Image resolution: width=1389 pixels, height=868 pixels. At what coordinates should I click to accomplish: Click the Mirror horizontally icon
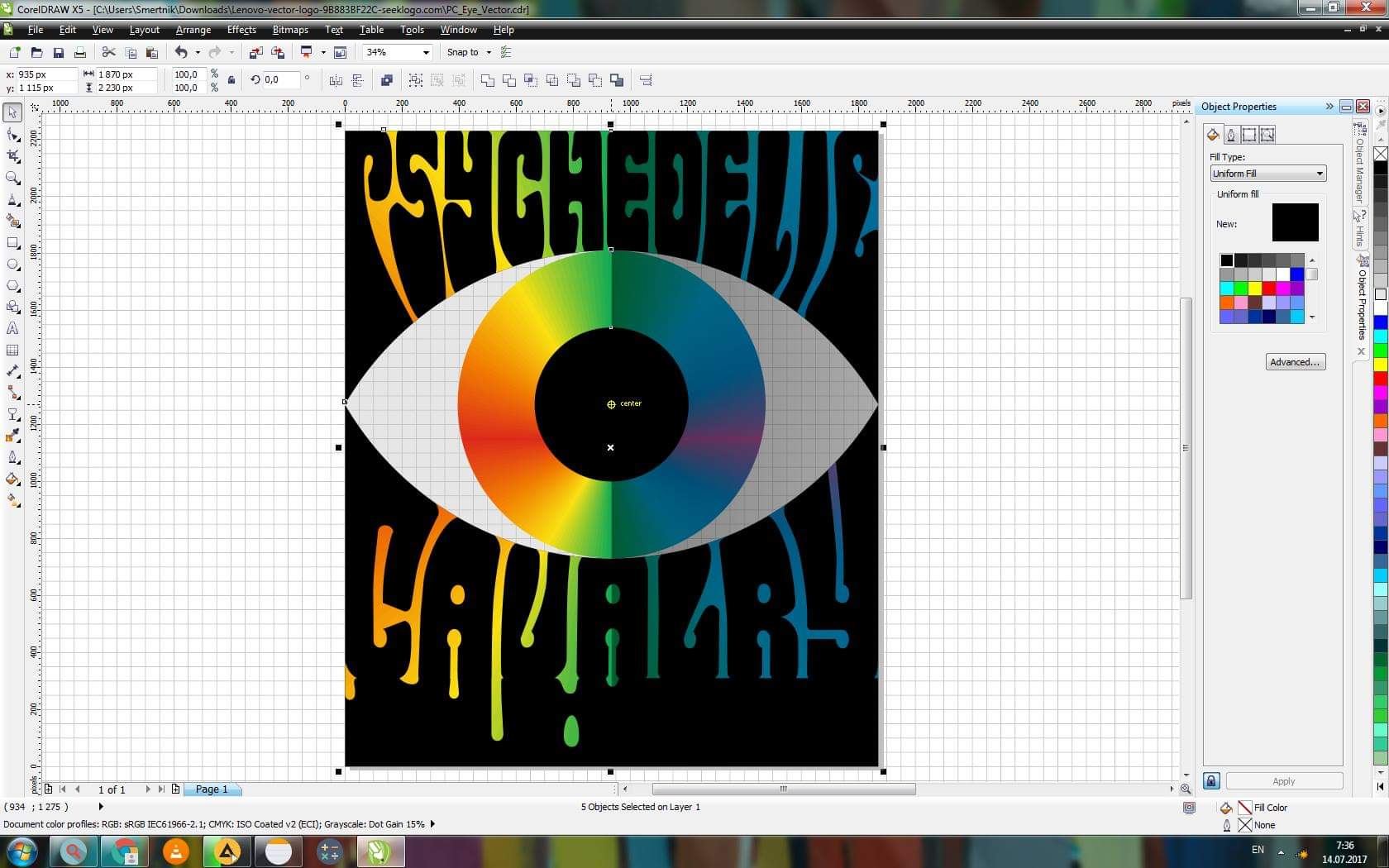[336, 80]
